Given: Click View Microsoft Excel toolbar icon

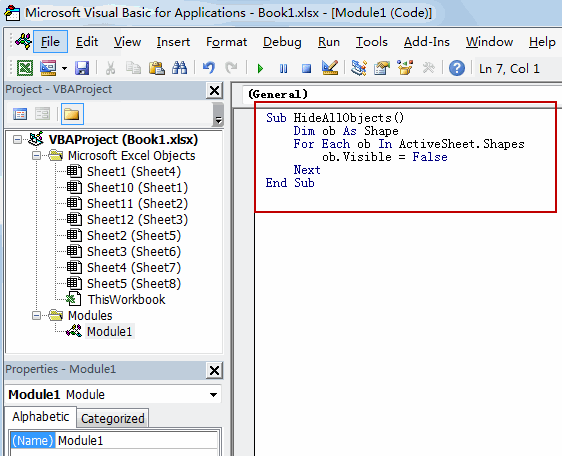Looking at the screenshot, I should pos(25,68).
